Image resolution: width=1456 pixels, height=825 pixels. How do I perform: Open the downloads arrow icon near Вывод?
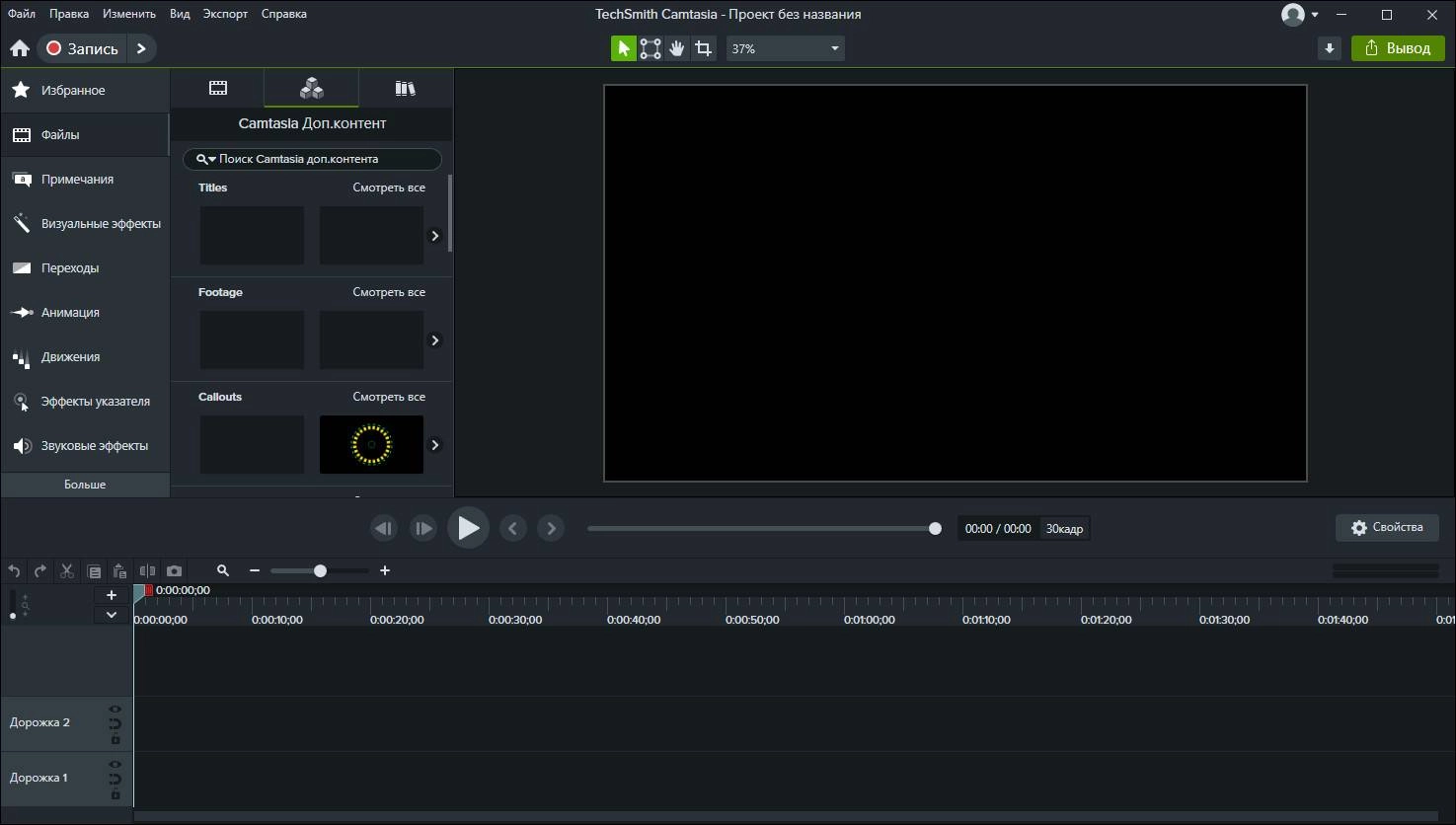click(1330, 48)
